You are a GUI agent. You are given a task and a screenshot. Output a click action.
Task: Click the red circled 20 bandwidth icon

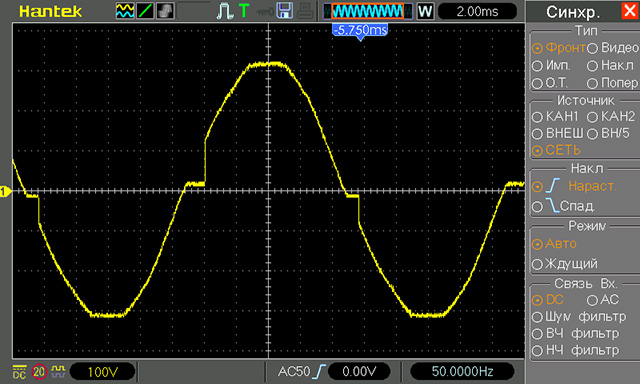coord(39,372)
